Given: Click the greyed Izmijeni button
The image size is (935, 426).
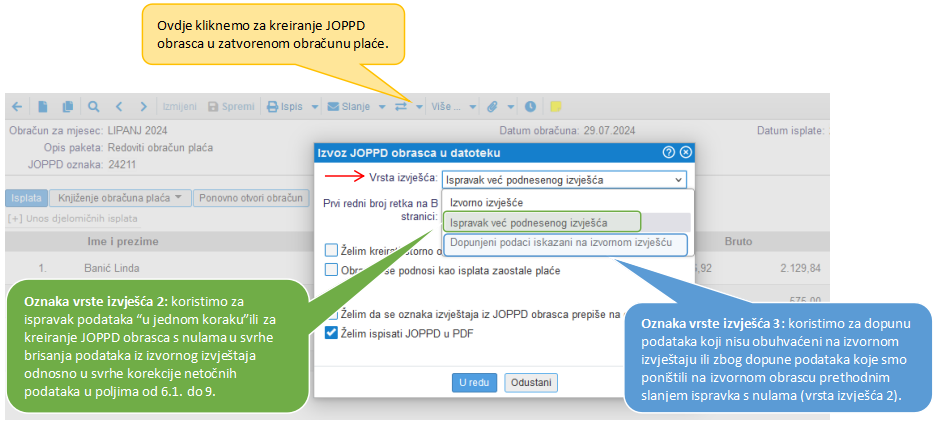Looking at the screenshot, I should (x=179, y=107).
